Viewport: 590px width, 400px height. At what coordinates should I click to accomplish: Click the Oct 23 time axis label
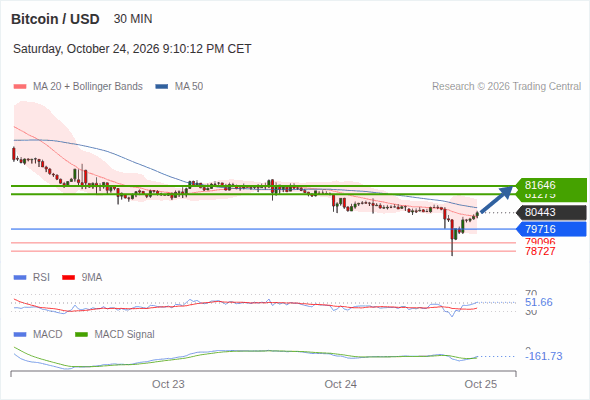click(168, 384)
